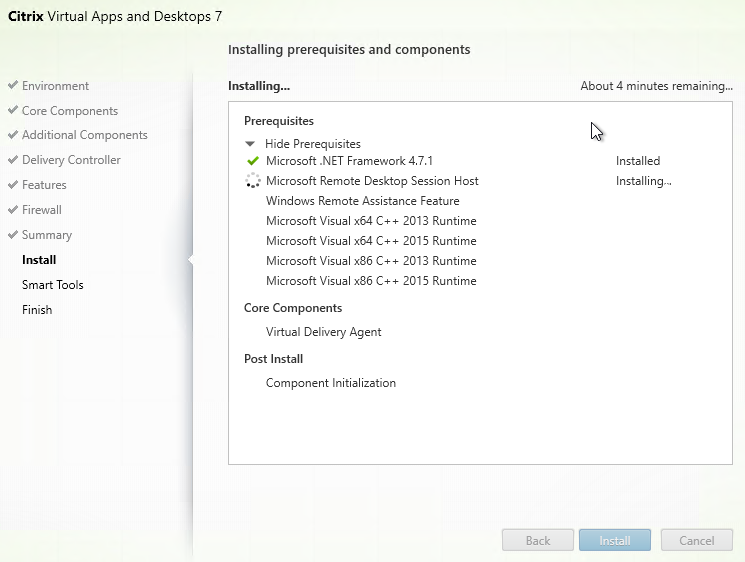The image size is (745, 562).
Task: Click the checkmark icon beside Firewall step
Action: point(13,210)
